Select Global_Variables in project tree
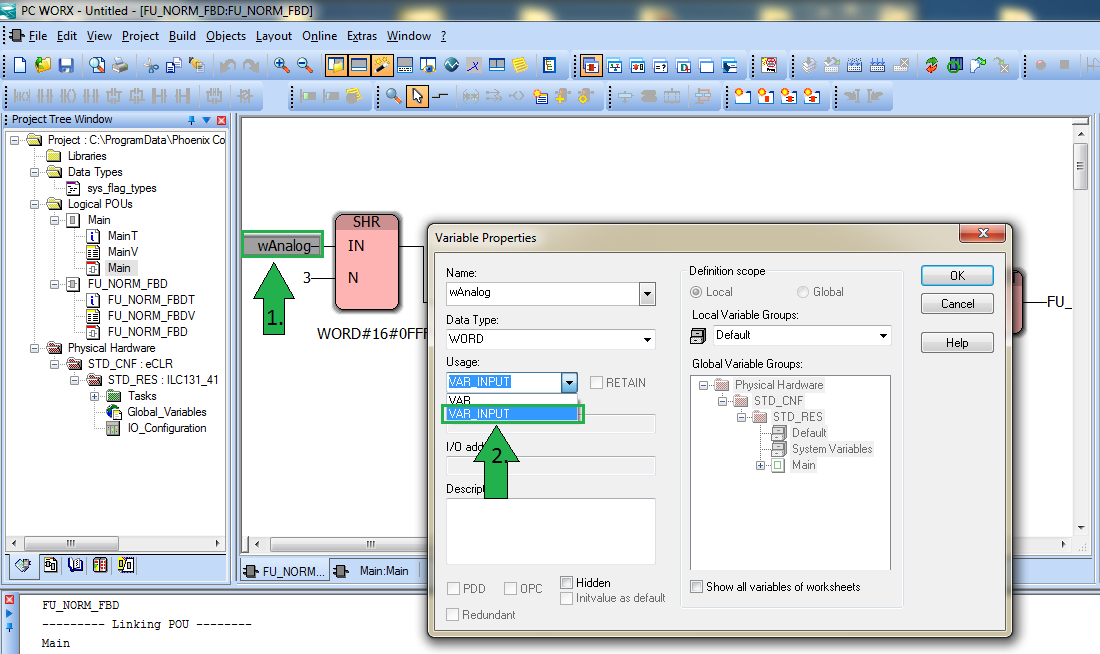1100x654 pixels. (166, 412)
